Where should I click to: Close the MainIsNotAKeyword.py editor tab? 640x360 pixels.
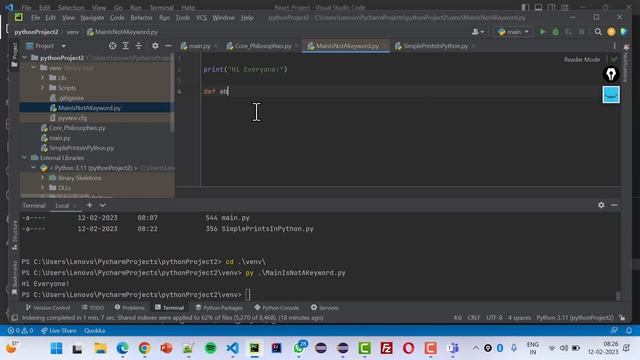(x=384, y=46)
